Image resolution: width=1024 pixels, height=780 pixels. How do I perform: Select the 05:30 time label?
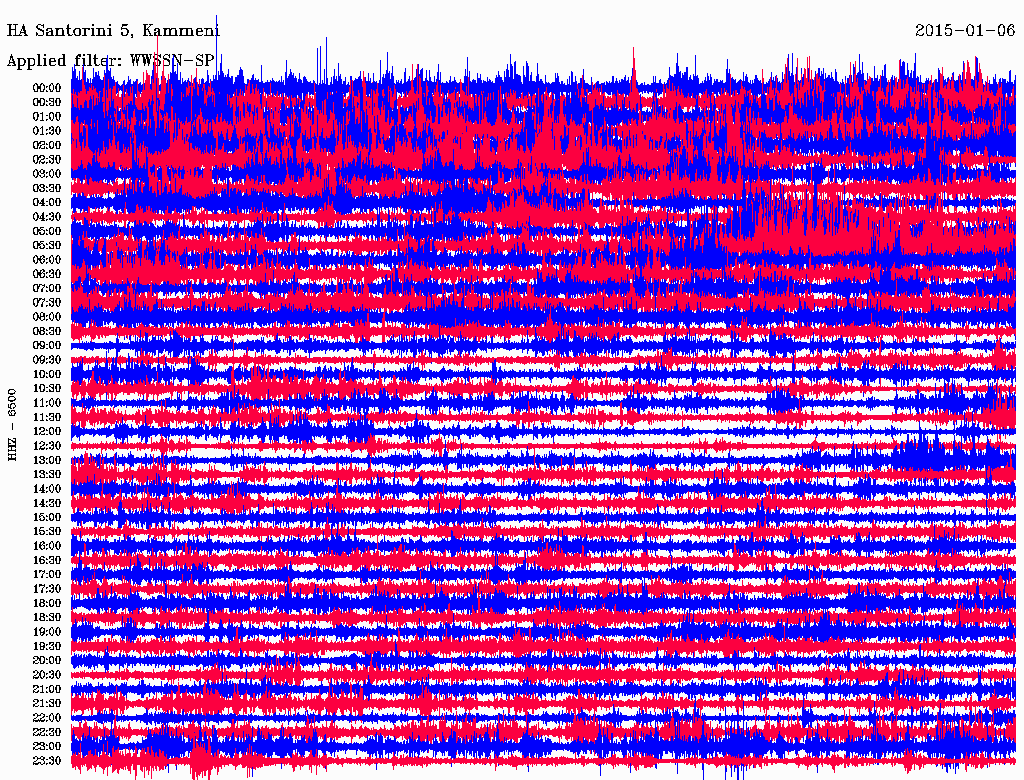[x=47, y=246]
